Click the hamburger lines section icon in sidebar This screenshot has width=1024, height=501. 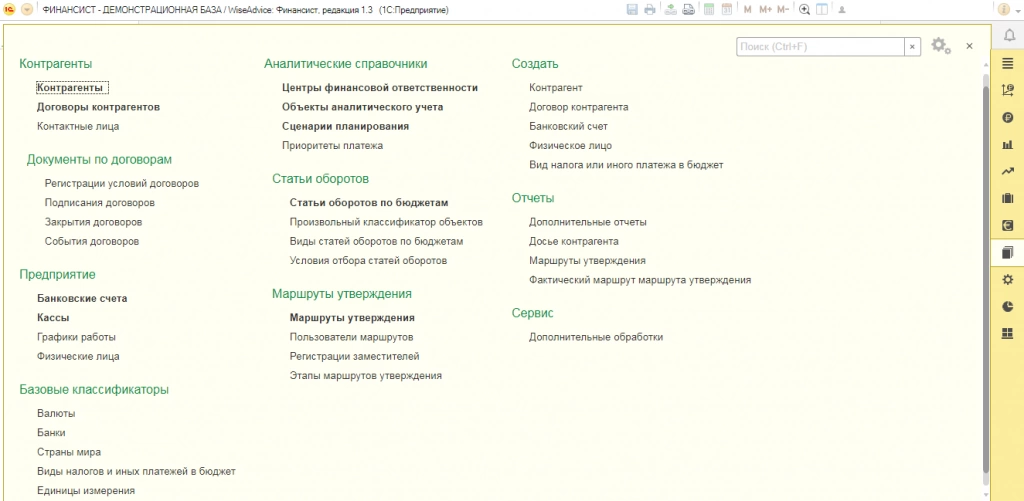[x=1008, y=63]
